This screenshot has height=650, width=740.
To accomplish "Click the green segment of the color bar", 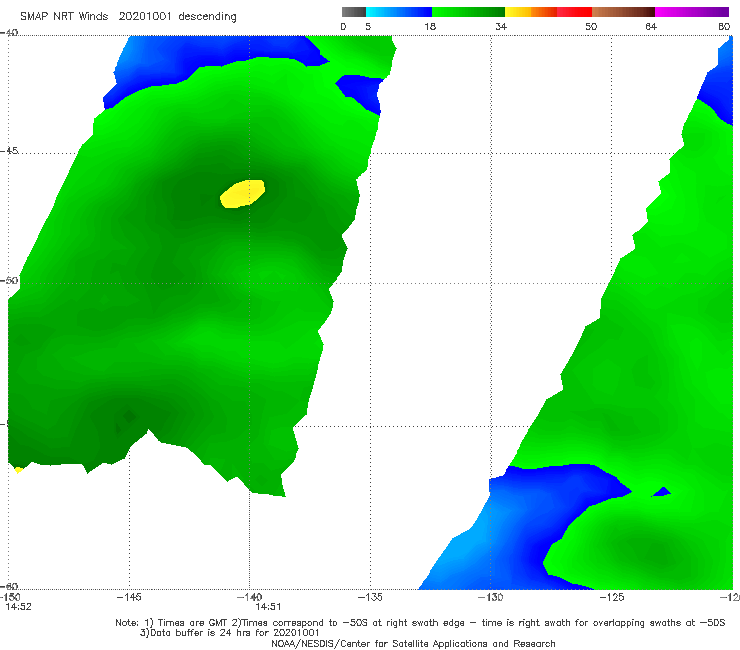I will click(x=468, y=12).
